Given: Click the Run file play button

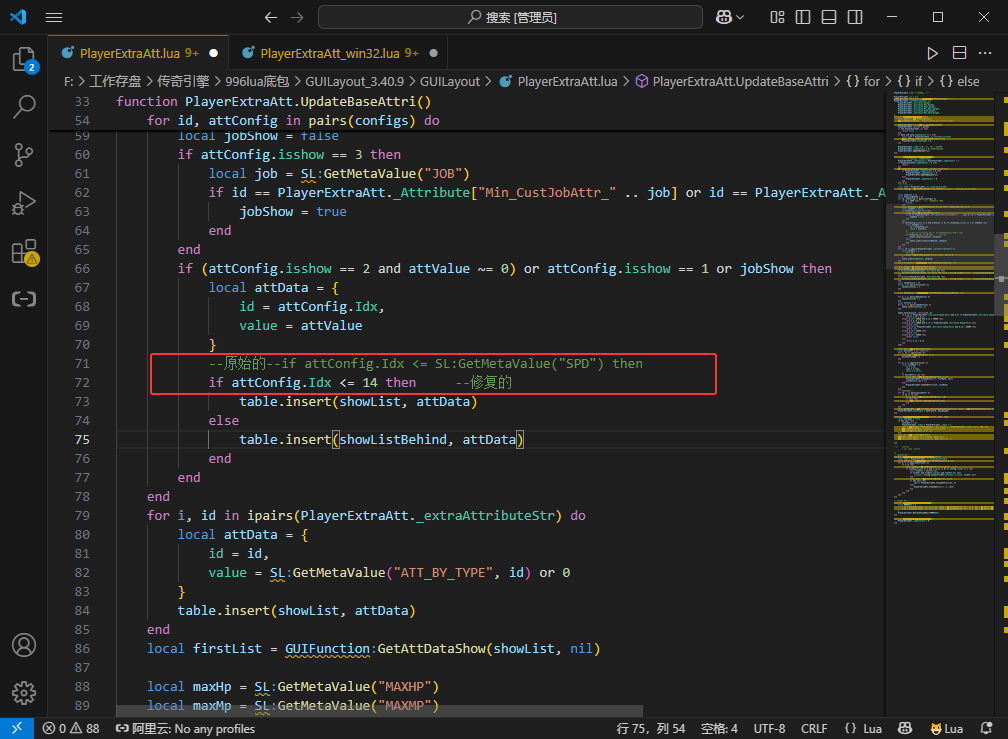Looking at the screenshot, I should click(932, 53).
